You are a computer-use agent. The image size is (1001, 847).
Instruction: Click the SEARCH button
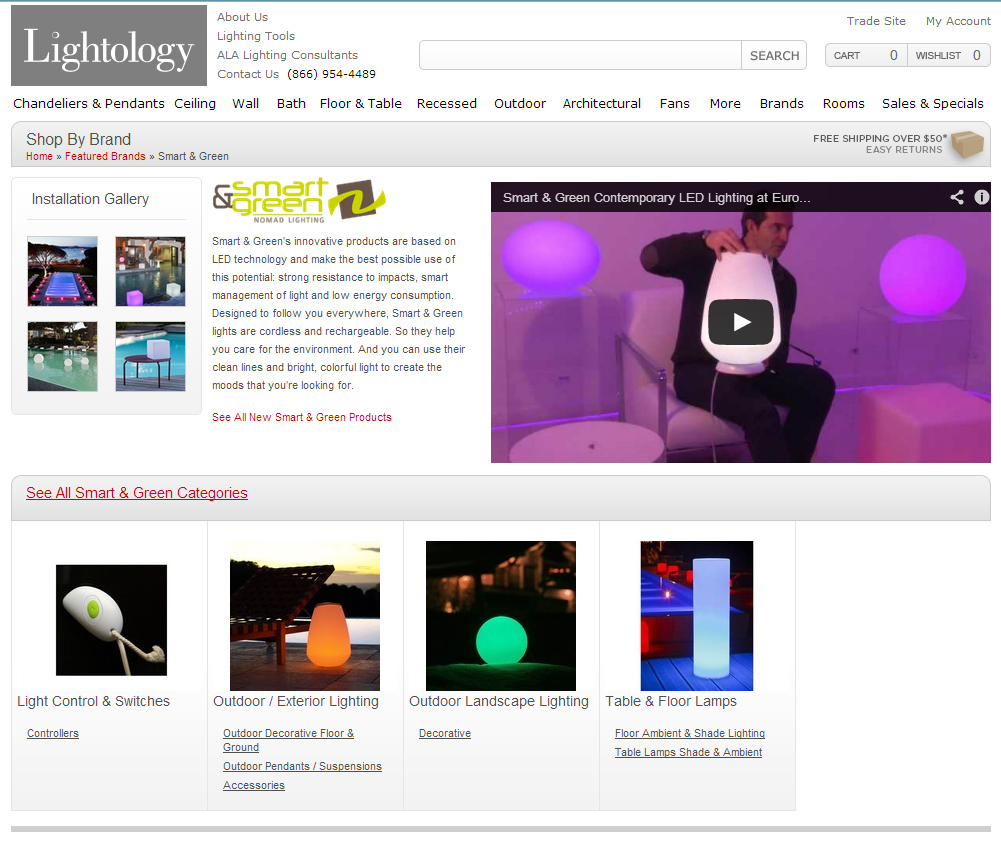[774, 56]
